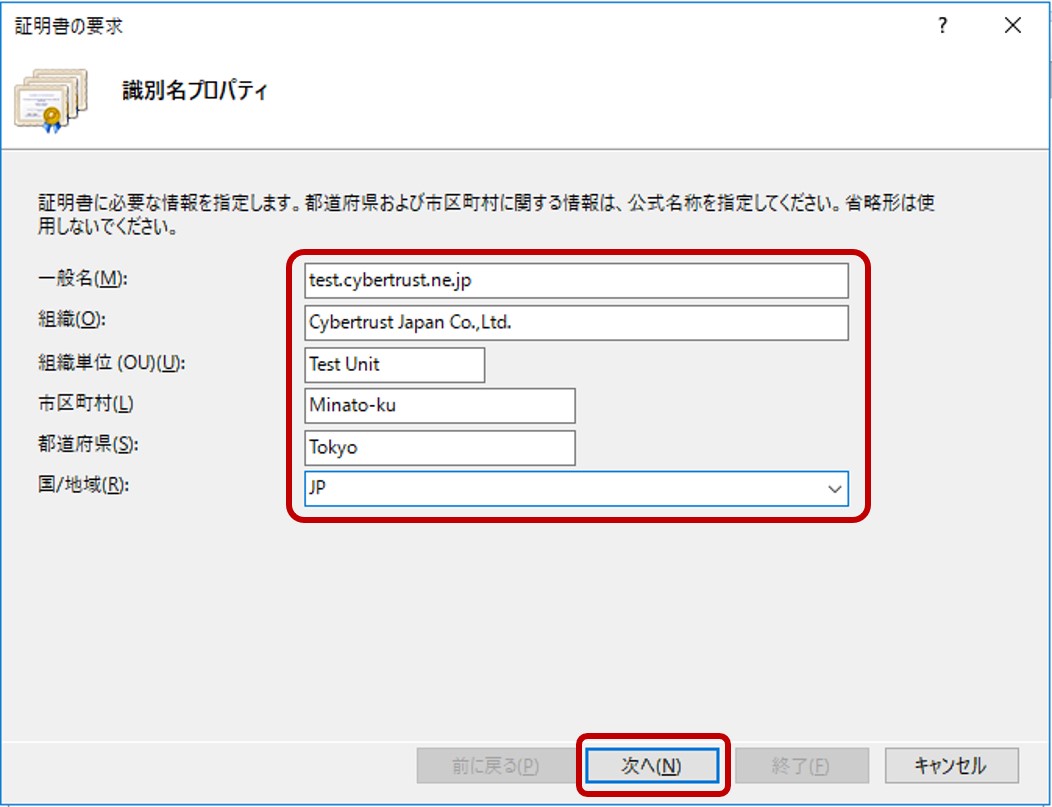
Task: Click the 市区町村 field containing Minato-ku
Action: coord(440,406)
